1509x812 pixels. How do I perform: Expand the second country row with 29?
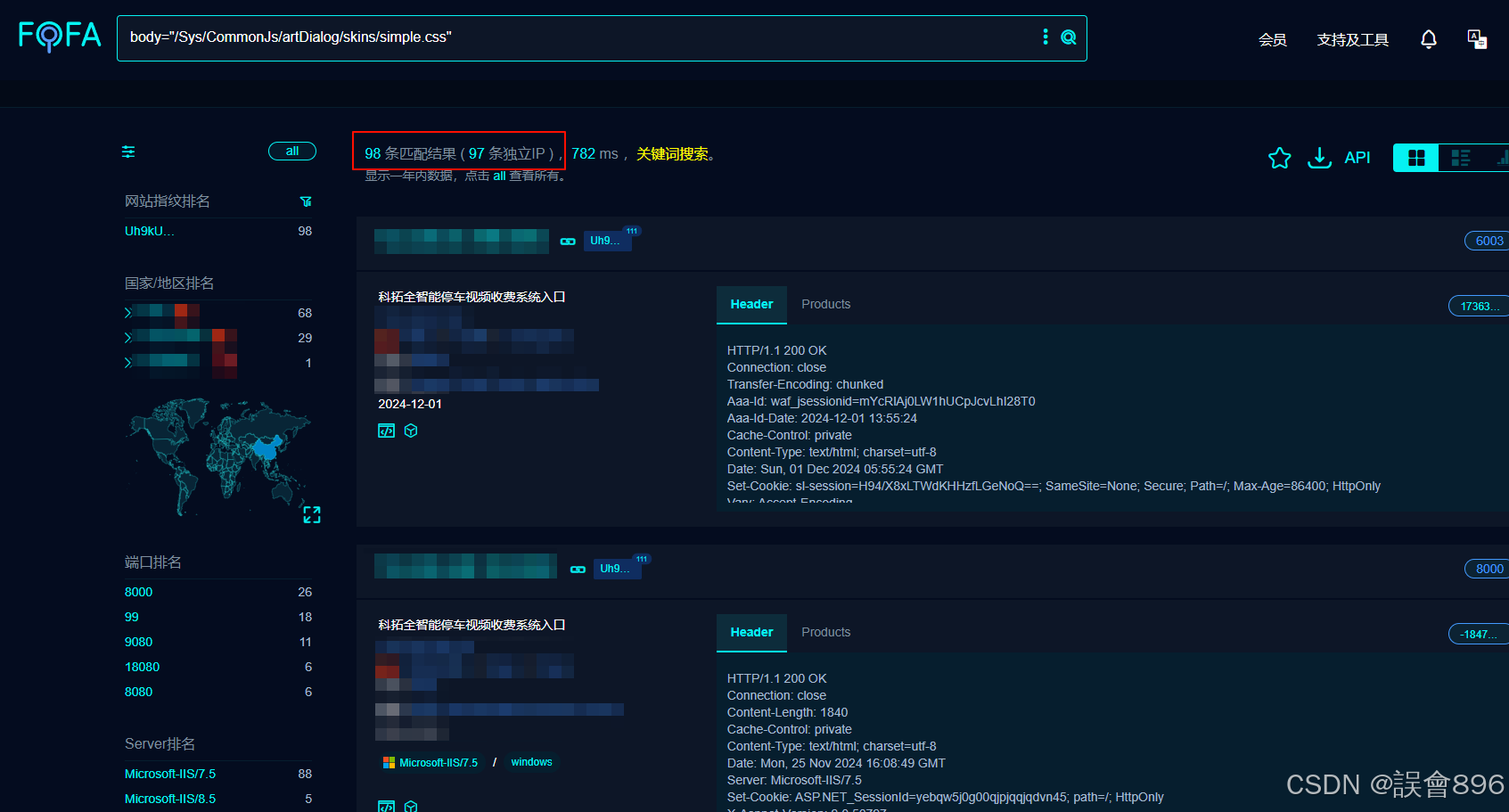point(128,338)
